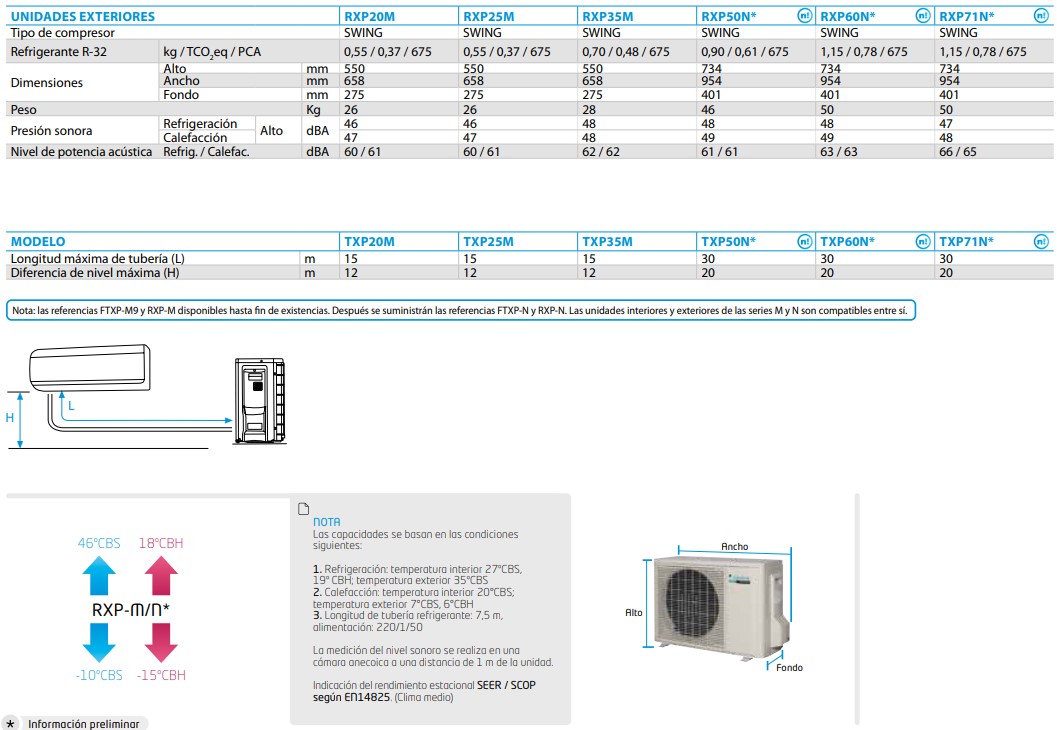Click the L pipe length label in diagram
Screen dimensions: 1057x730
71,406
